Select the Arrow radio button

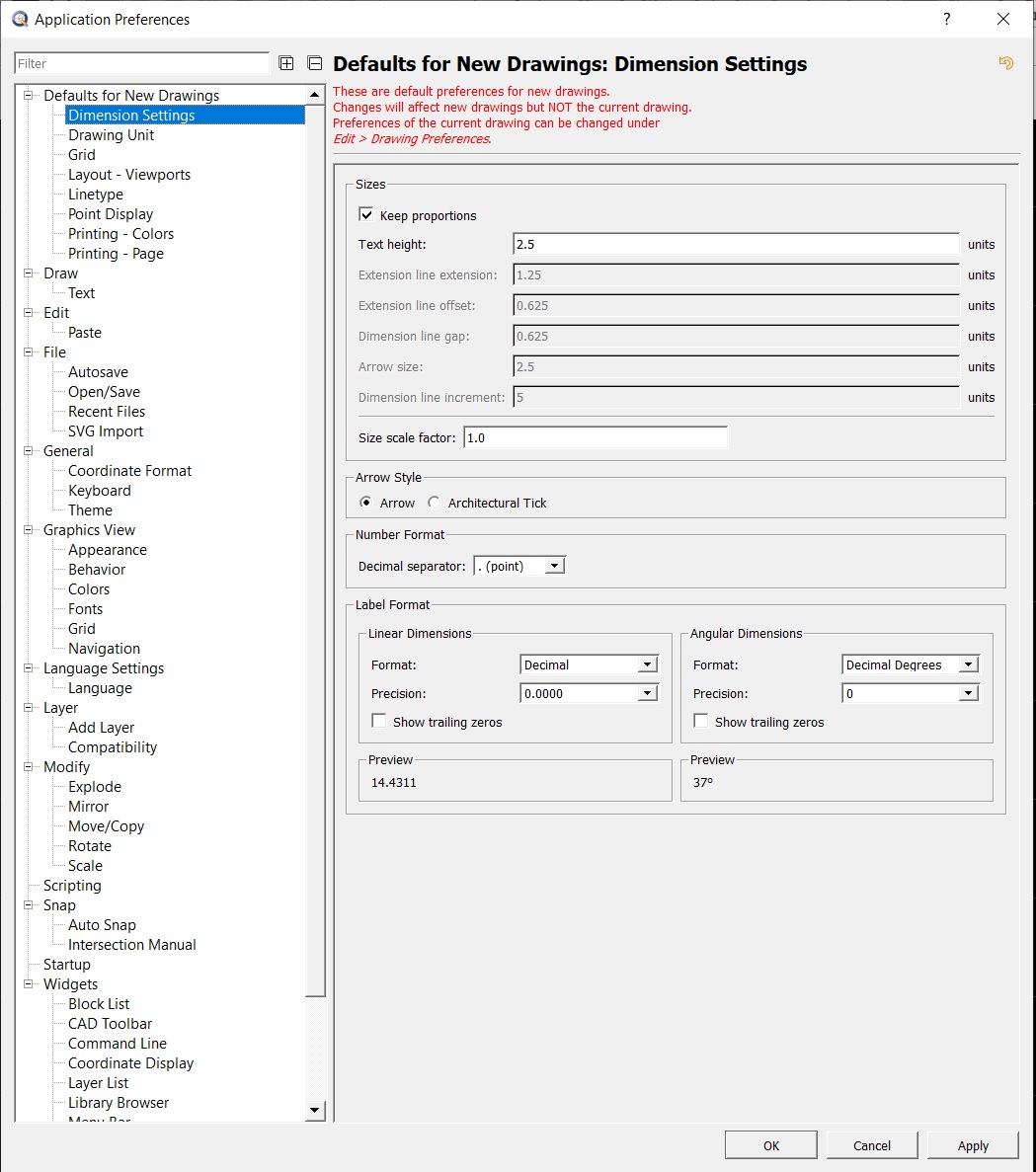(x=365, y=503)
